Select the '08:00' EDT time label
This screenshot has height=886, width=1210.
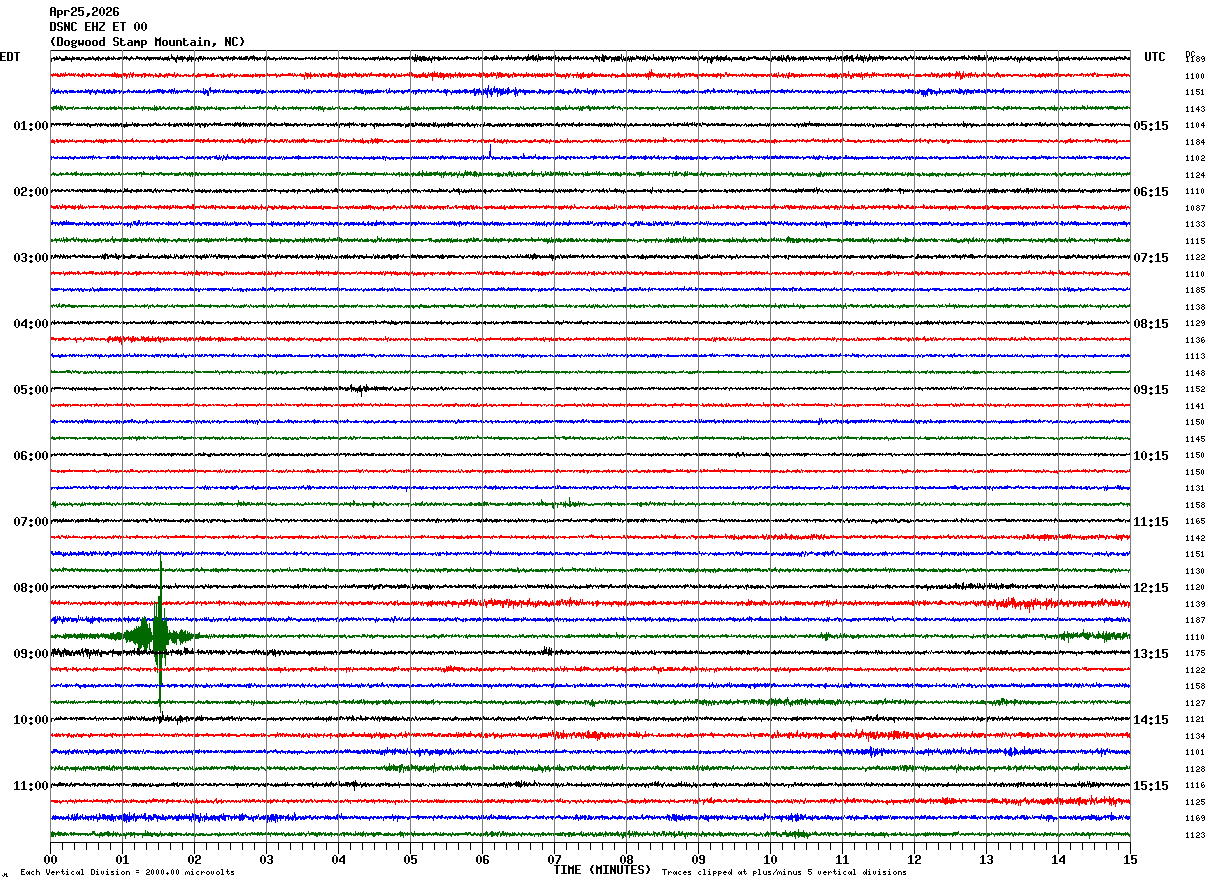[x=31, y=588]
